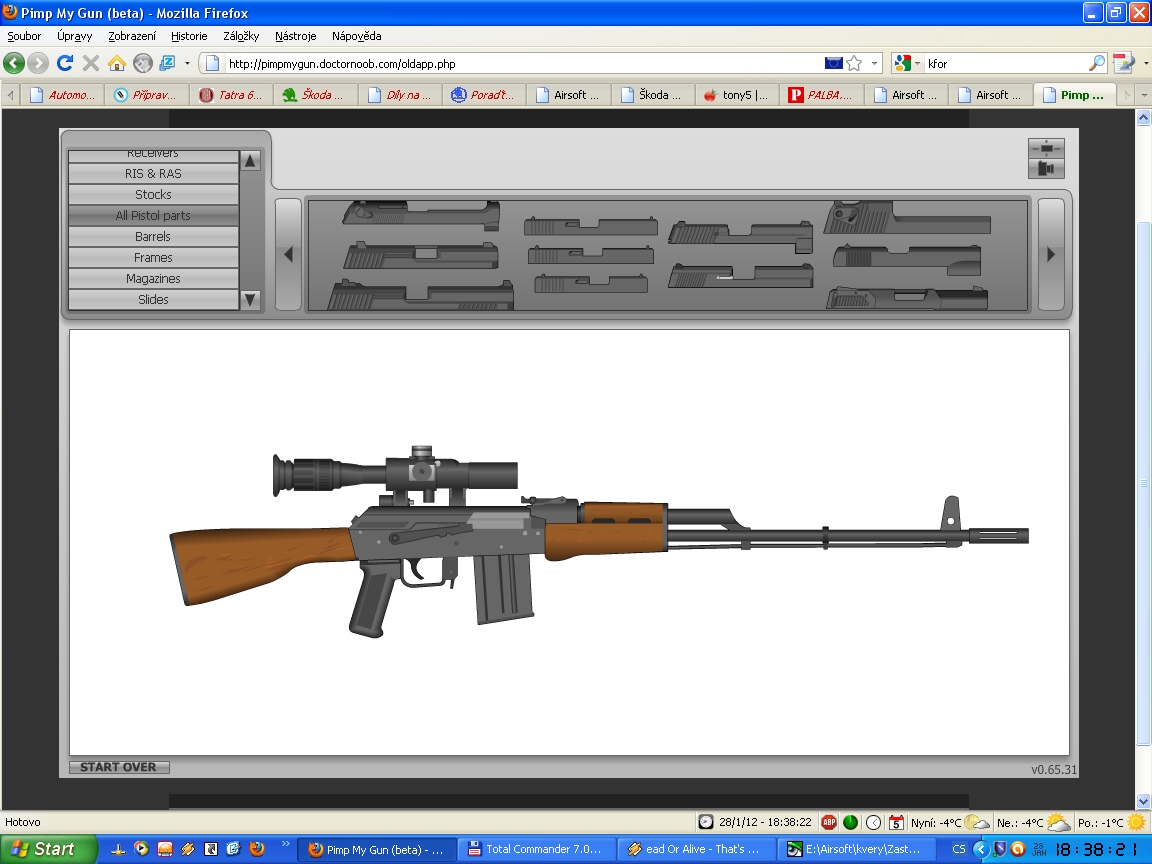This screenshot has height=864, width=1152.
Task: Click the Adblock Plus status bar icon
Action: (x=829, y=822)
